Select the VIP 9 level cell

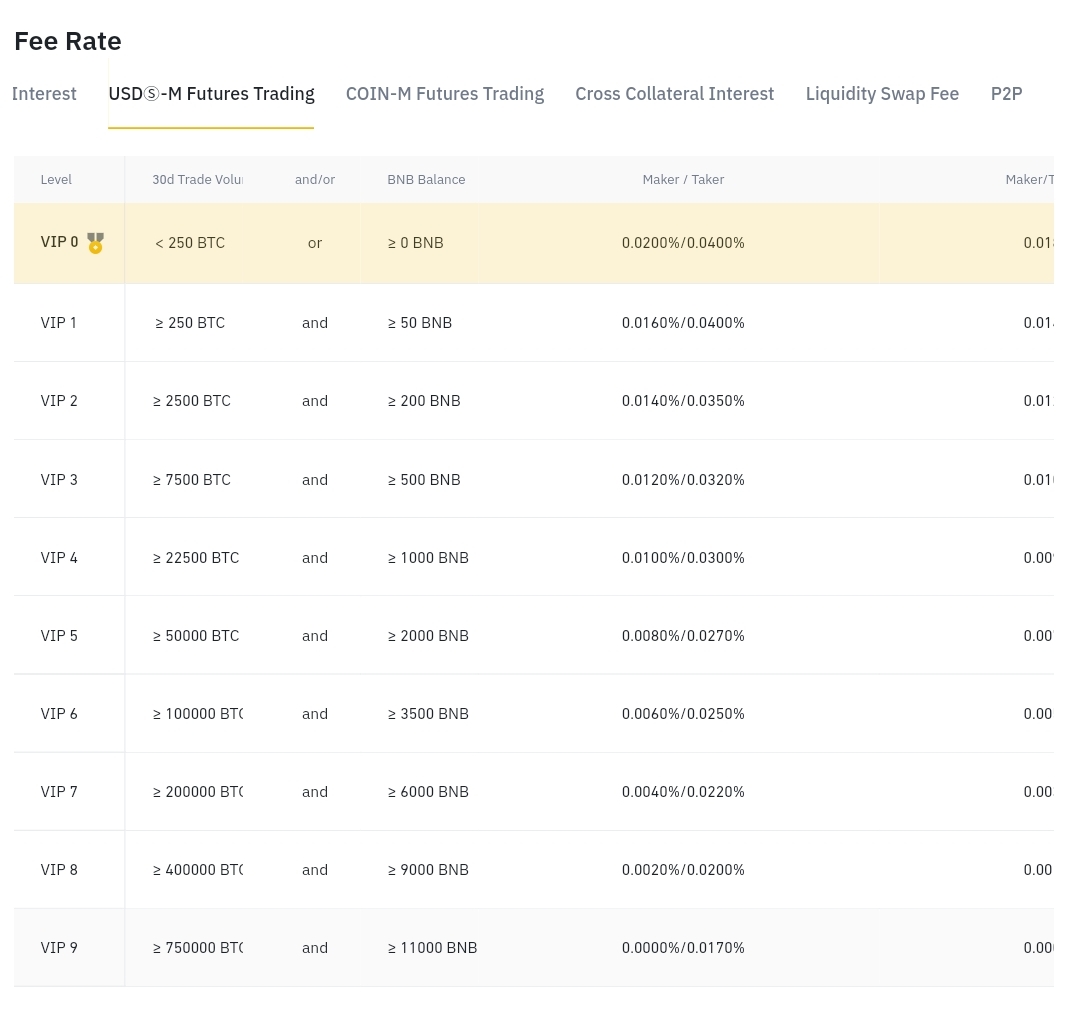tap(59, 948)
